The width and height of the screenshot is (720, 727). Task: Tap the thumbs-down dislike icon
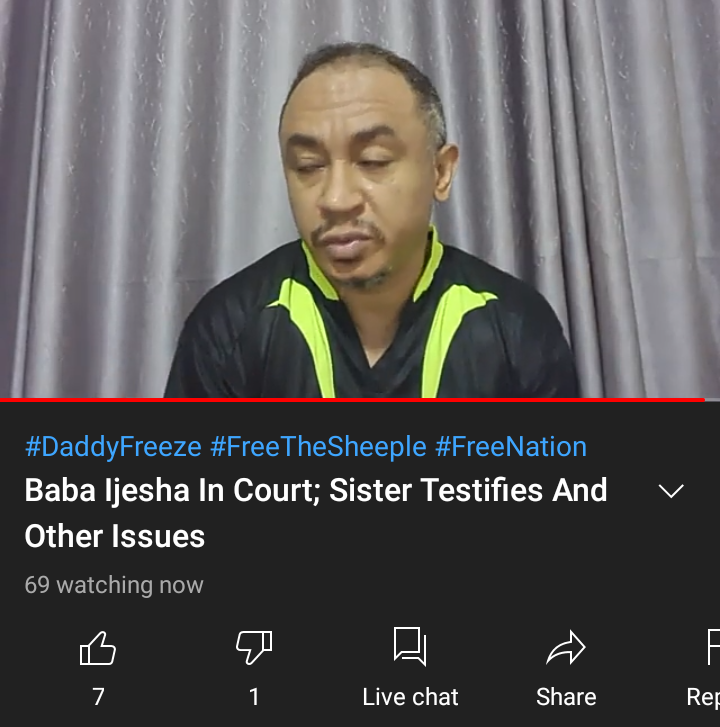pos(254,647)
